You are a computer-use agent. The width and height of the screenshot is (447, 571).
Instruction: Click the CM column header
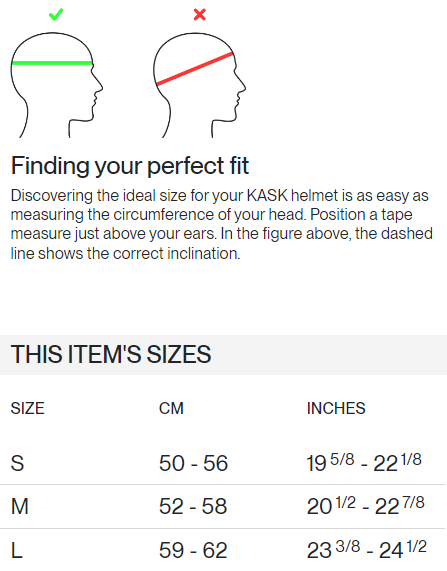click(x=171, y=408)
